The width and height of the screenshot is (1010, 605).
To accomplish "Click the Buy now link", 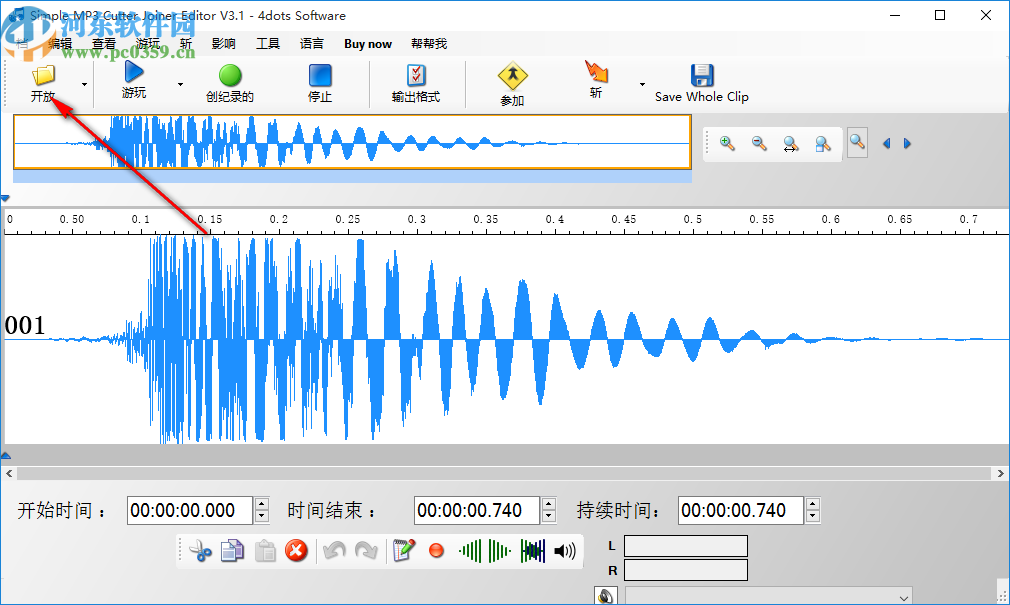I will (367, 43).
